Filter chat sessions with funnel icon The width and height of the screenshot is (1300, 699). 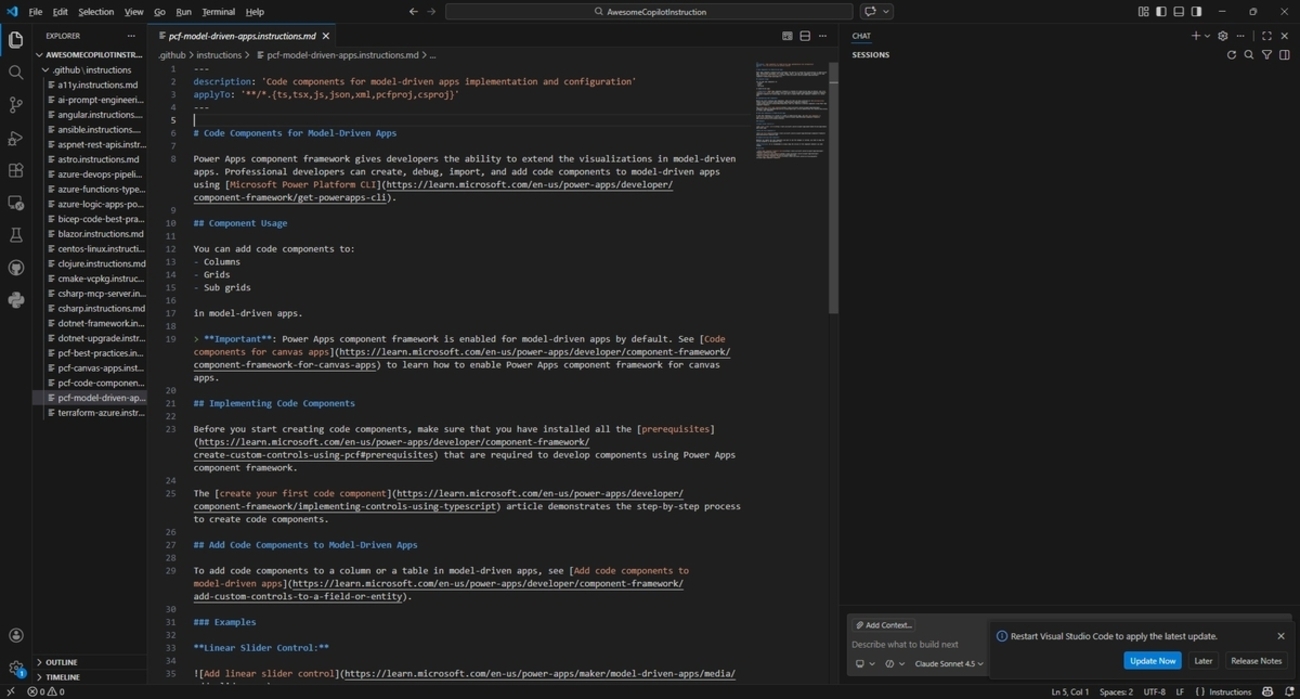pyautogui.click(x=1267, y=55)
